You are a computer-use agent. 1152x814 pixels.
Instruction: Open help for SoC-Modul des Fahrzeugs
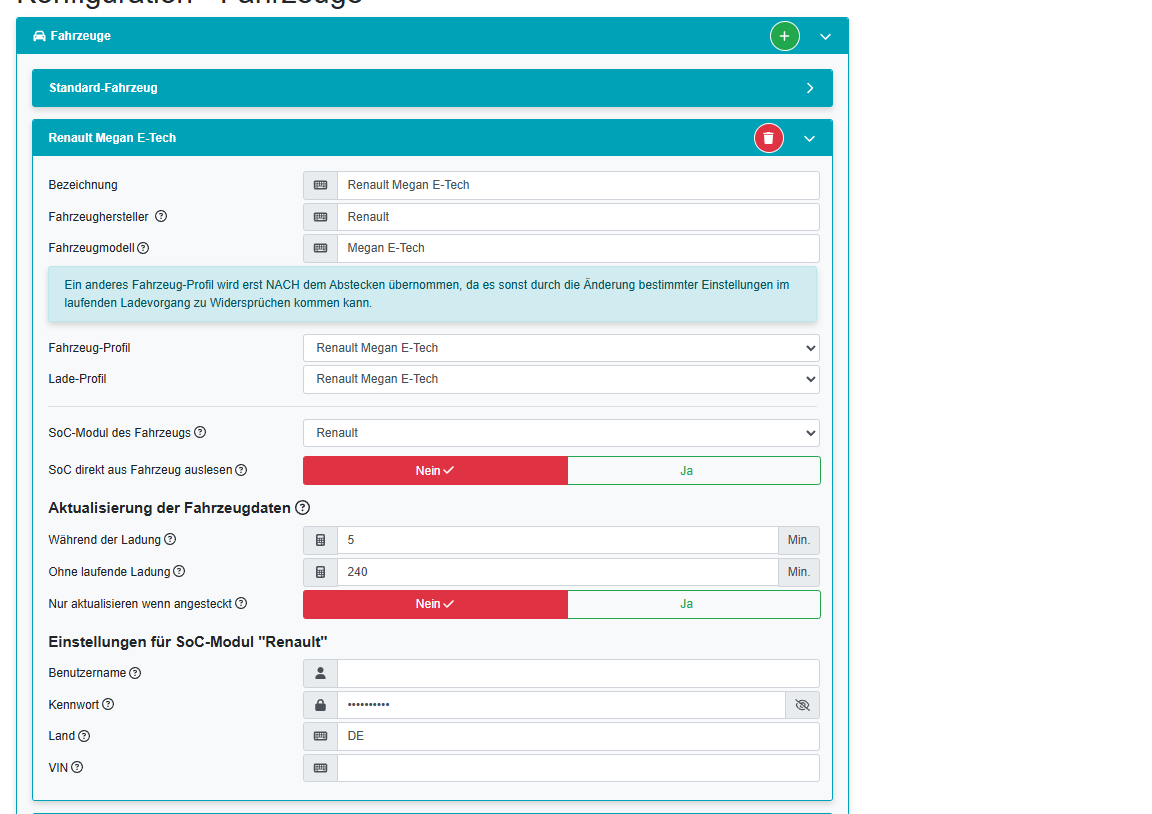(x=200, y=433)
